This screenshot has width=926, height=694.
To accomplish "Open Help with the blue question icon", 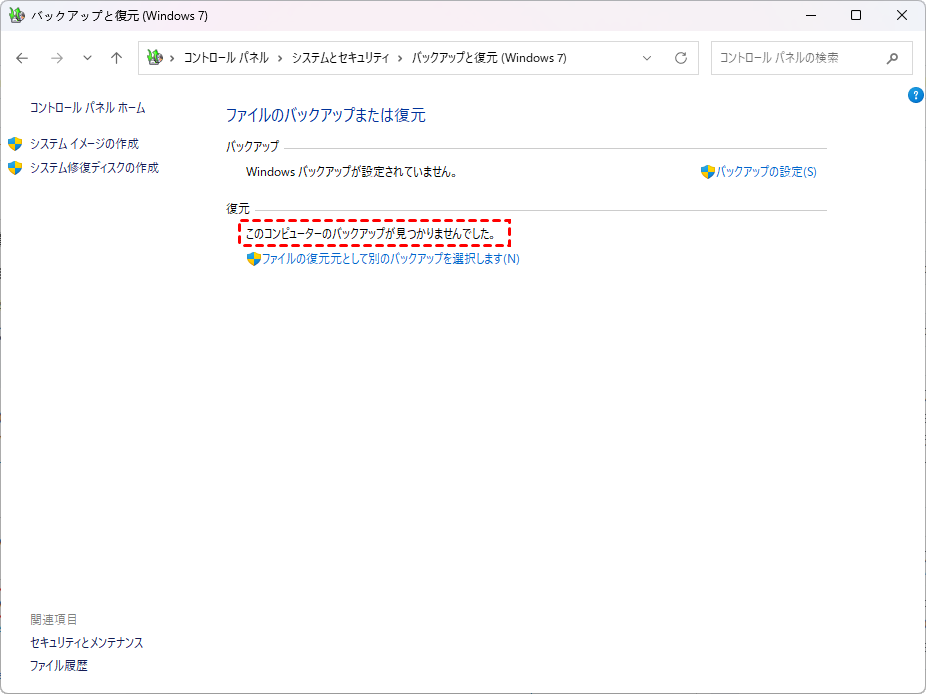I will click(915, 95).
